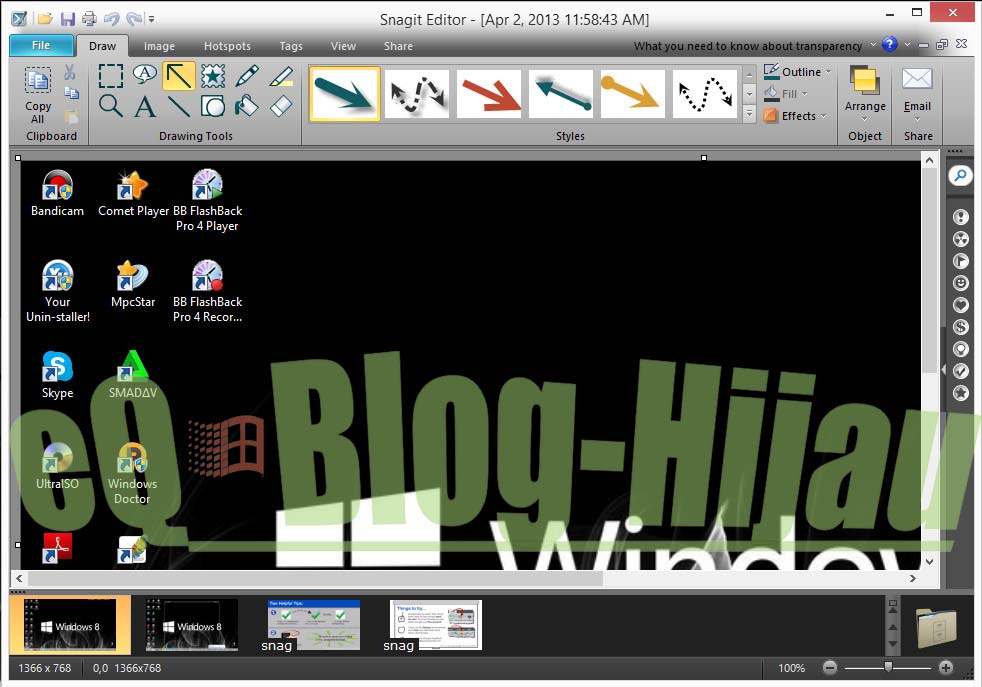This screenshot has width=982, height=687.
Task: Click the dollar sign sidebar icon
Action: click(961, 327)
